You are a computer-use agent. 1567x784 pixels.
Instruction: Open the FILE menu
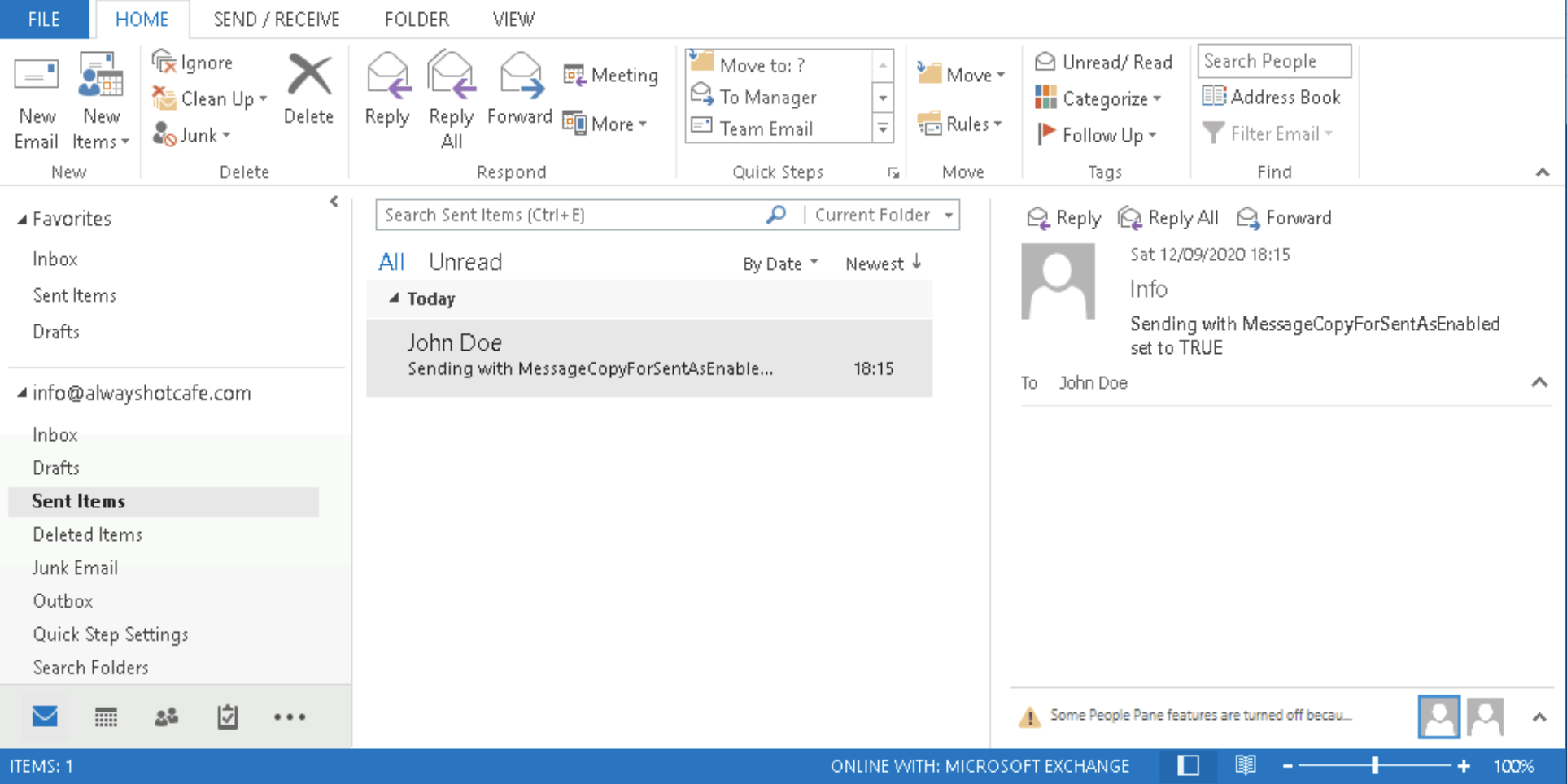[x=44, y=19]
